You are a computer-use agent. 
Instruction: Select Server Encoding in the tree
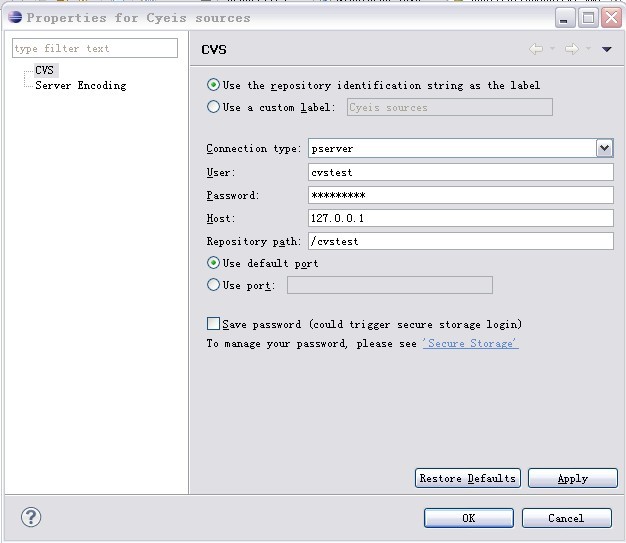[x=80, y=86]
